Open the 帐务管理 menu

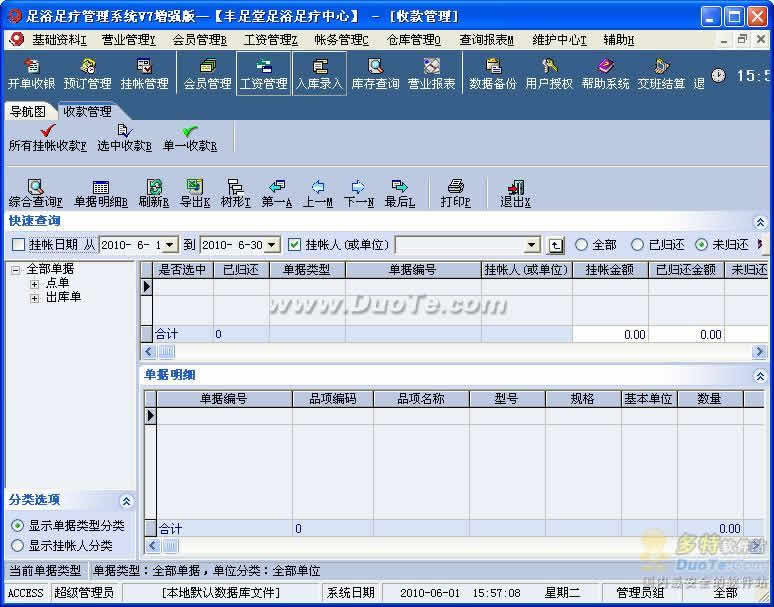click(x=342, y=40)
